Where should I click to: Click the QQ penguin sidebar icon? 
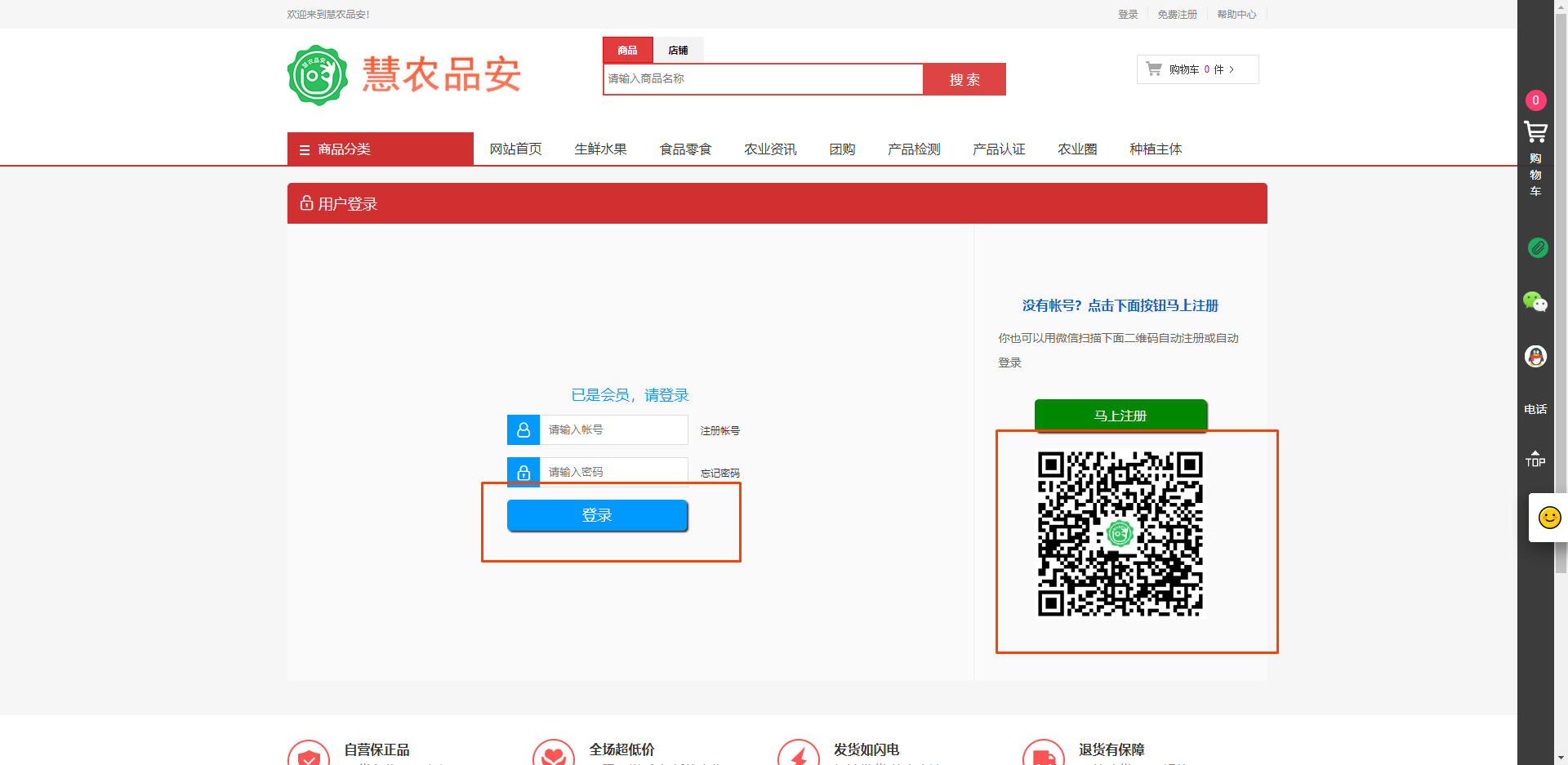pos(1535,356)
